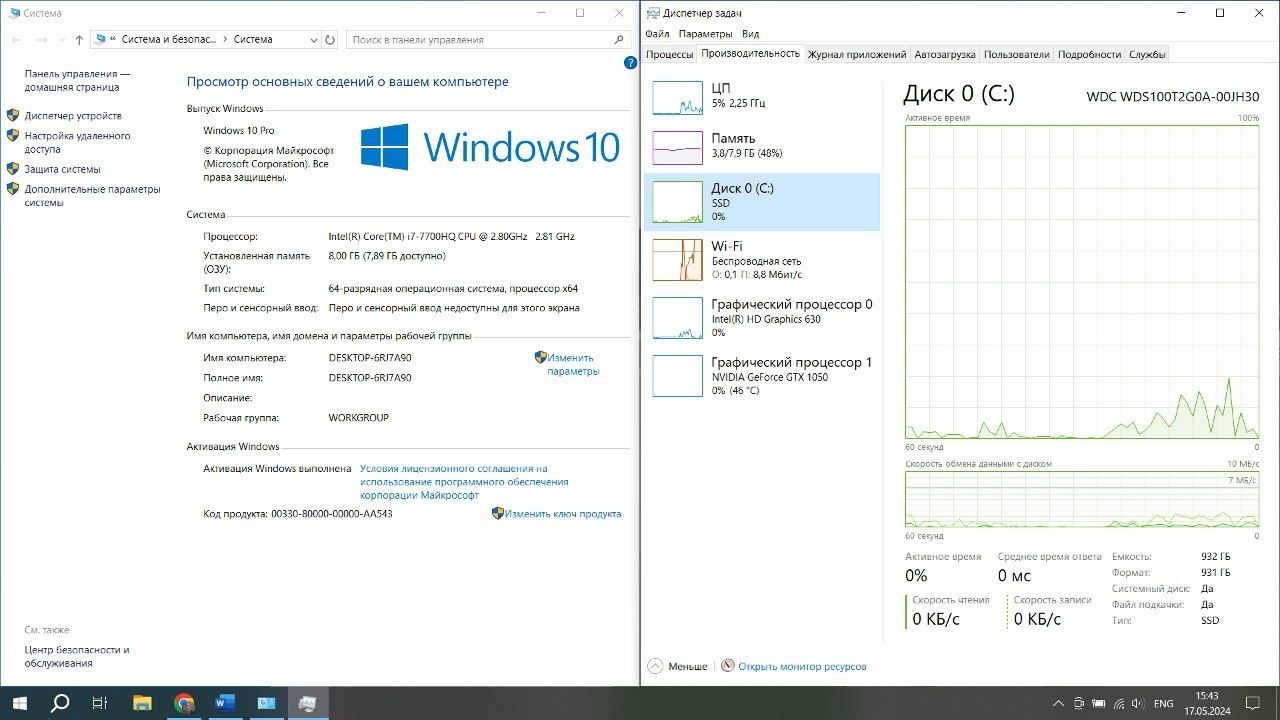Click shield icon beside Advanced system settings
The height and width of the screenshot is (720, 1280).
point(13,189)
